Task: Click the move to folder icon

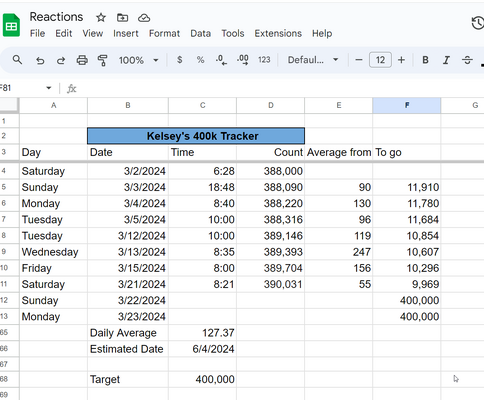Action: (122, 17)
